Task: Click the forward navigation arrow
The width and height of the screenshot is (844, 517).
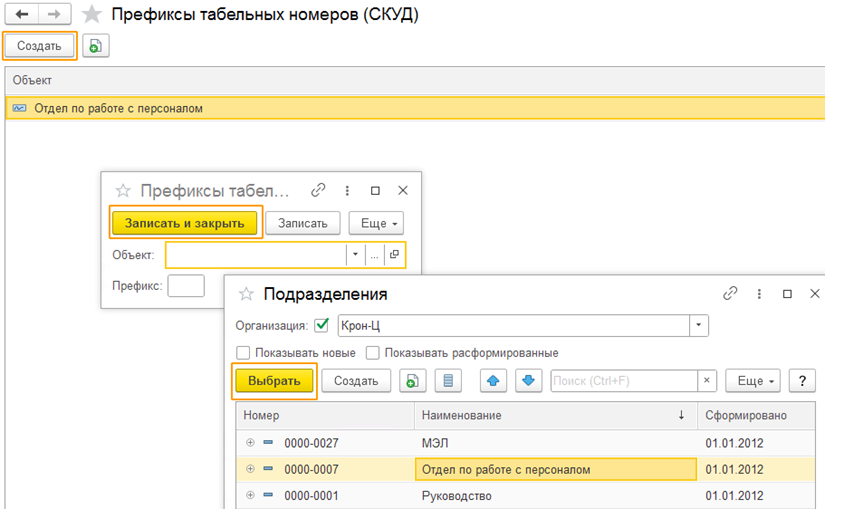Action: coord(55,14)
